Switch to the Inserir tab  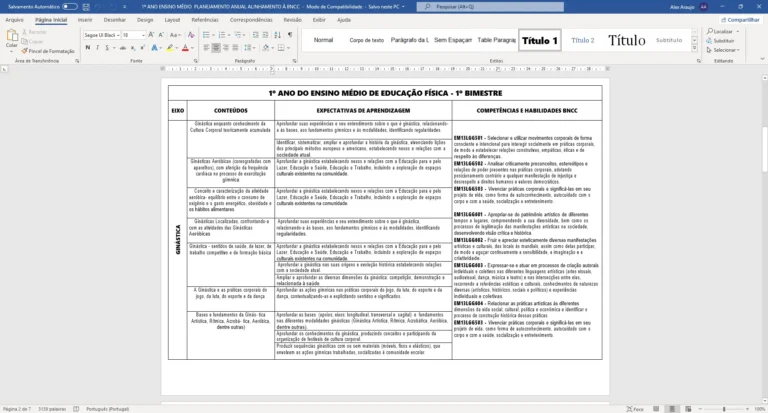point(85,20)
